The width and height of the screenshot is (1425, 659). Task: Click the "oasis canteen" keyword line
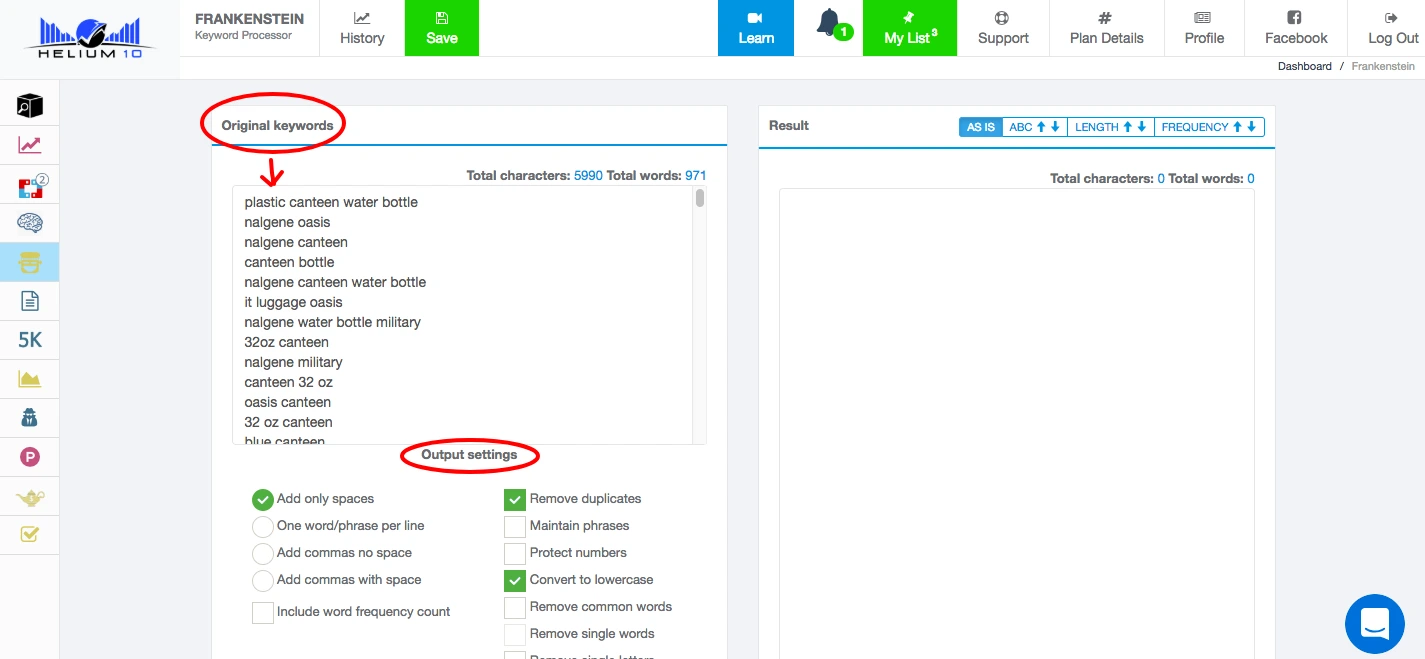pyautogui.click(x=287, y=402)
